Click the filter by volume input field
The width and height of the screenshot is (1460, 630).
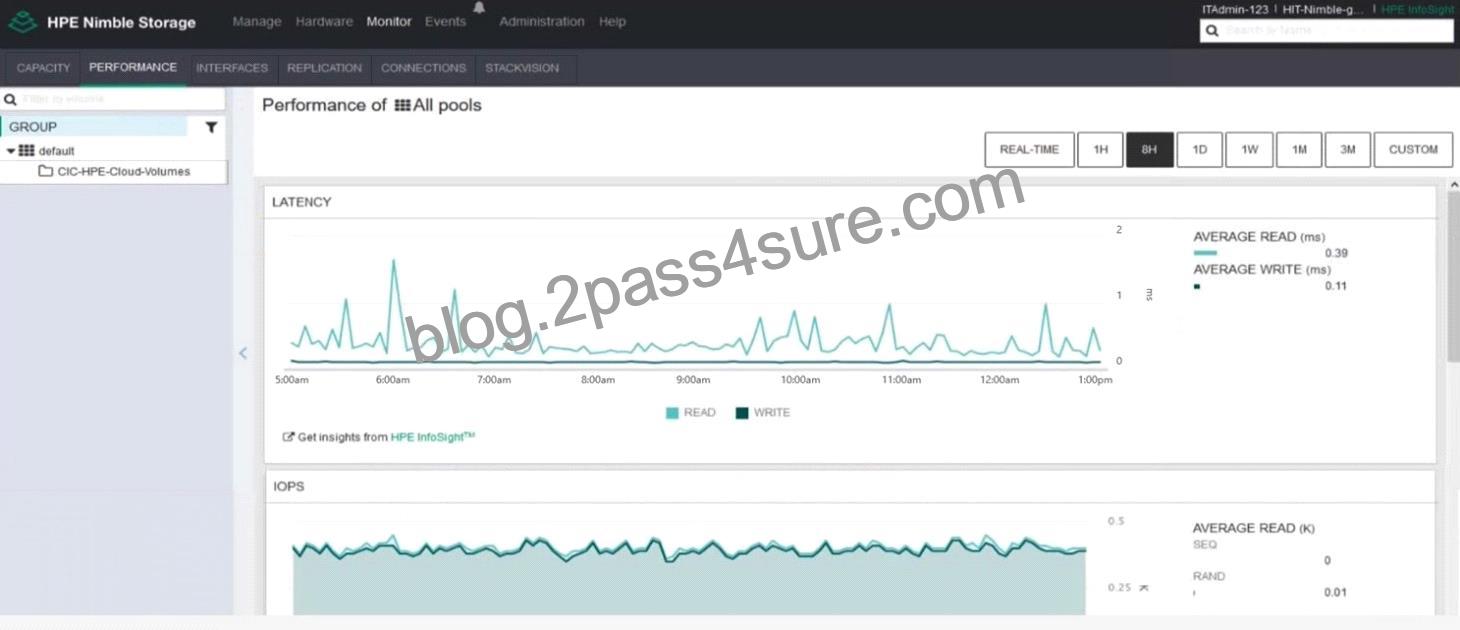coord(113,99)
